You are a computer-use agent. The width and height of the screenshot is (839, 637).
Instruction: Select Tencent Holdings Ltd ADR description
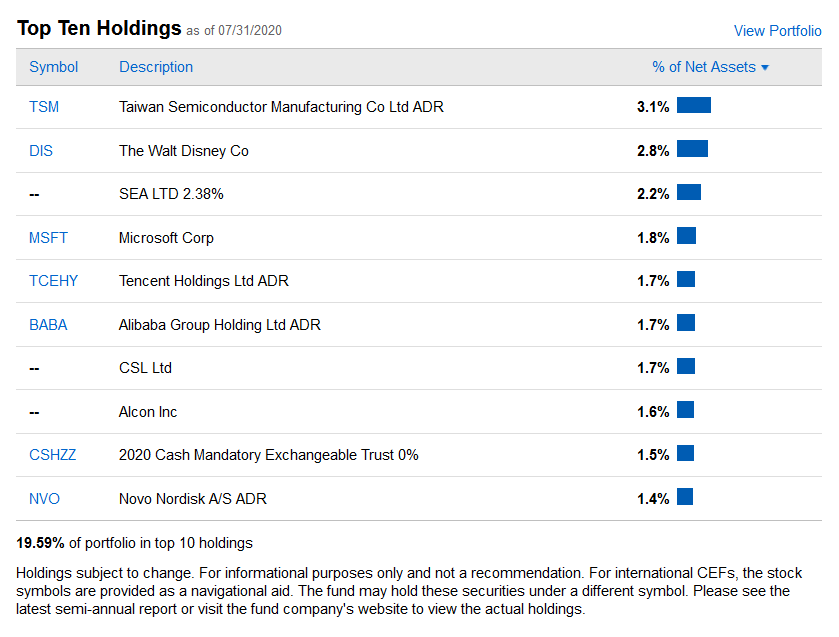204,281
